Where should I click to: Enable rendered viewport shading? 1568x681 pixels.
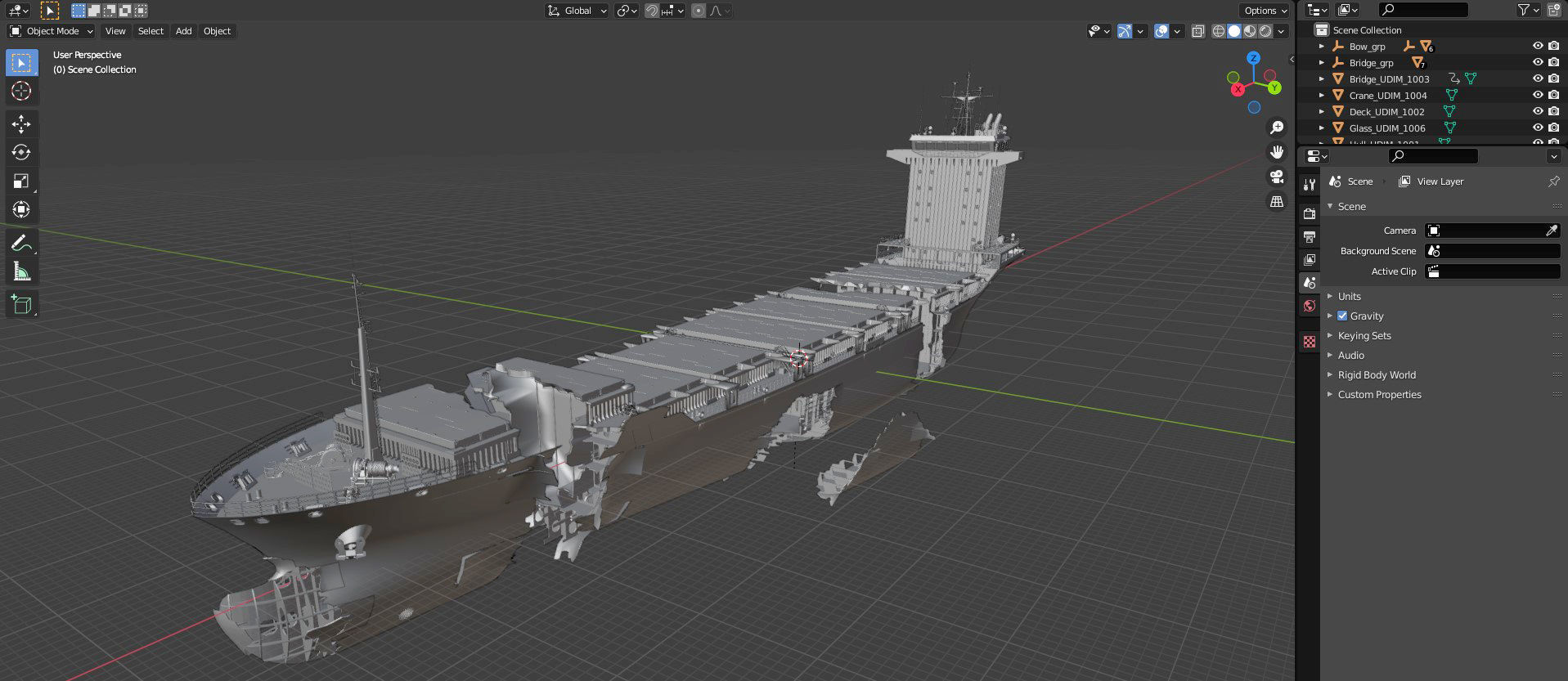tap(1265, 31)
